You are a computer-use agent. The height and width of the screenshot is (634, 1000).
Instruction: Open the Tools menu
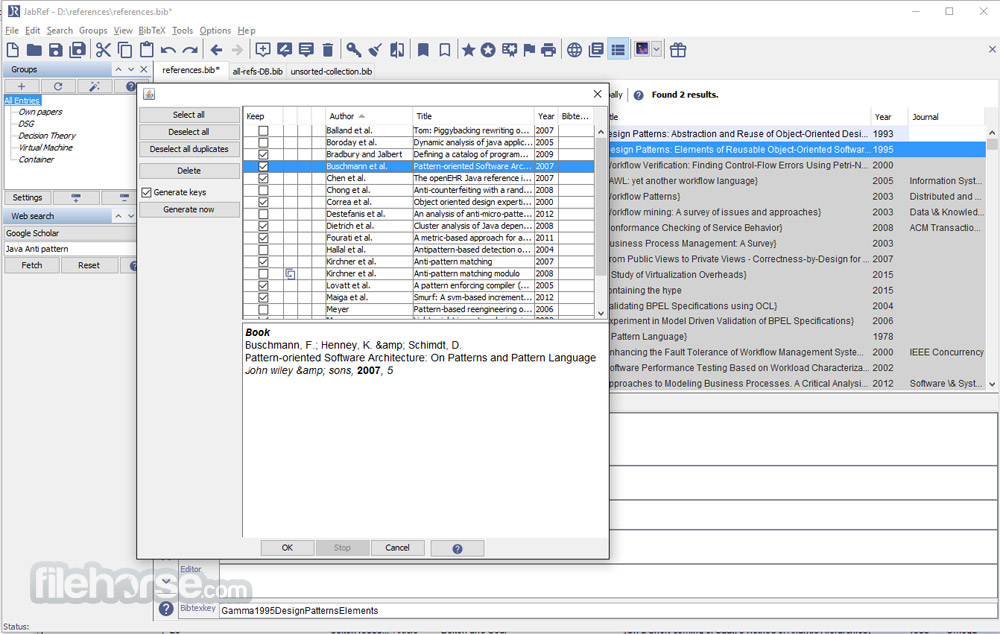pyautogui.click(x=182, y=31)
